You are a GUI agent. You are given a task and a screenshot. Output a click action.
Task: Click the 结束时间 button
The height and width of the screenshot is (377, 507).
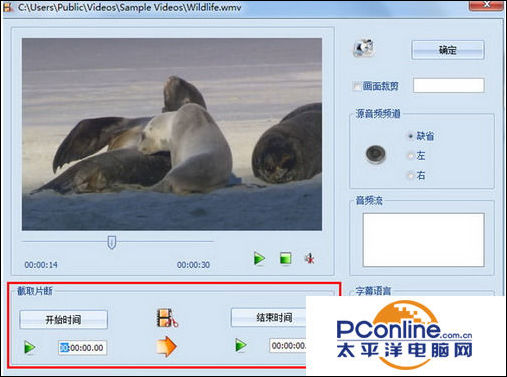[269, 318]
